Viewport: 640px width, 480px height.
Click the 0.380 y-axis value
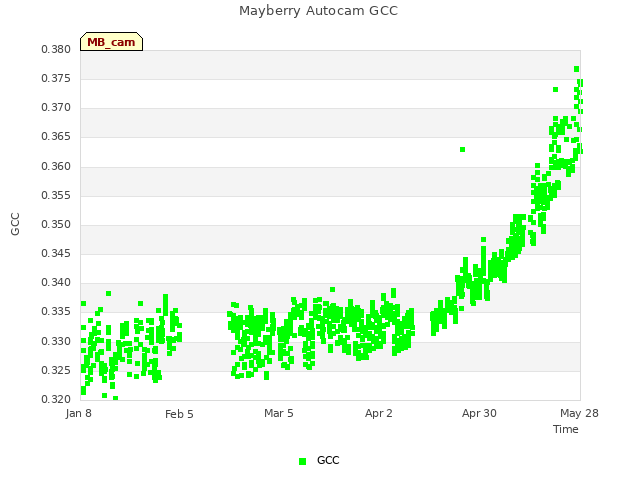[56, 49]
